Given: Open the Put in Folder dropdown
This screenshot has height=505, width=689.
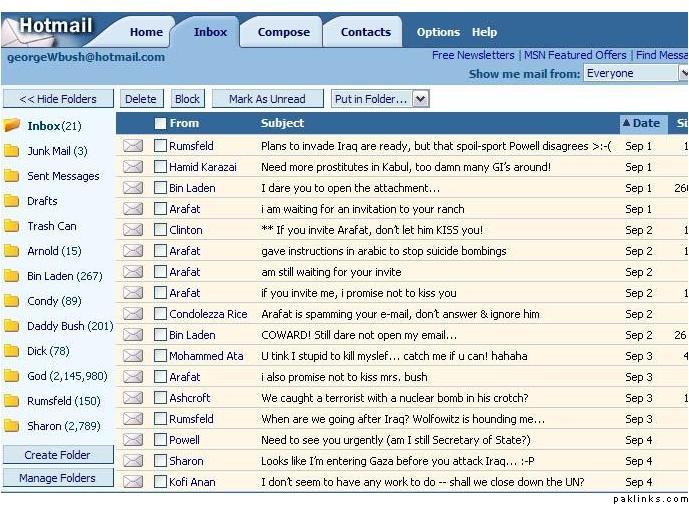Looking at the screenshot, I should (420, 99).
